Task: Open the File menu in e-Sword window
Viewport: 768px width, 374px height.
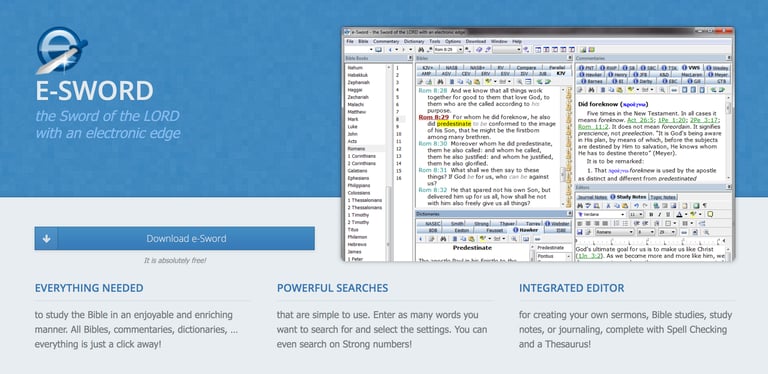Action: point(350,42)
